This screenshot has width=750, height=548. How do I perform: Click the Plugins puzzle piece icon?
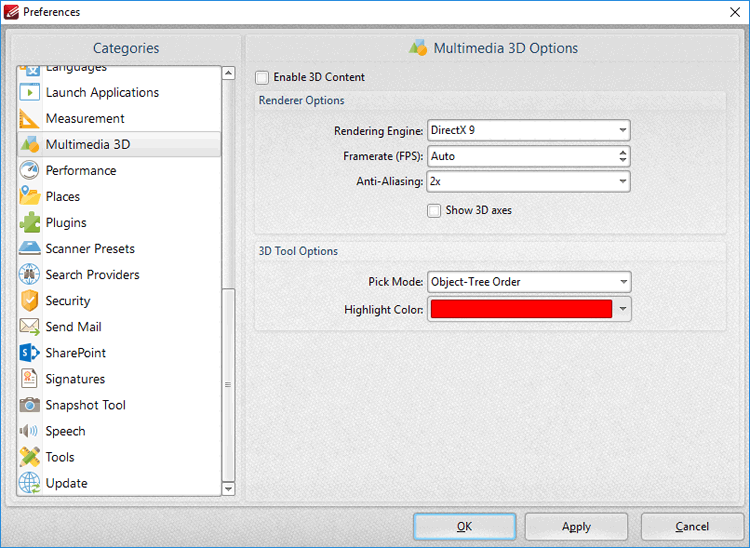[30, 222]
